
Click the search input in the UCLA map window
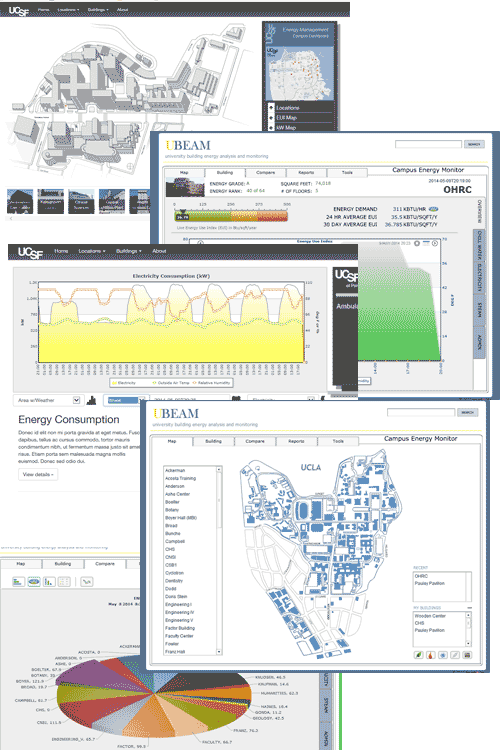pos(421,412)
